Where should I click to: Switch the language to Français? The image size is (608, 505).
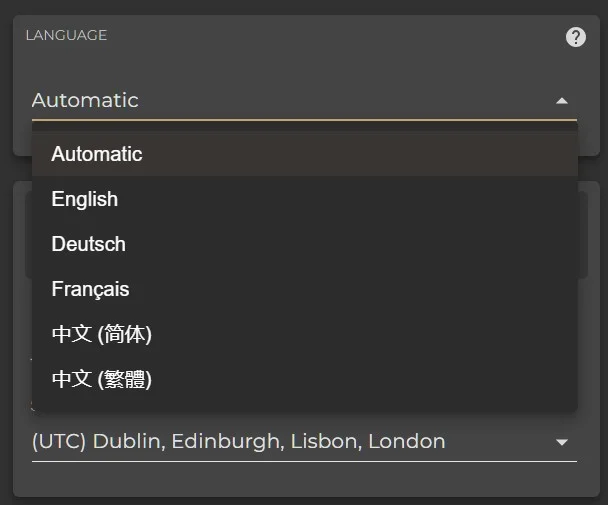(x=304, y=289)
